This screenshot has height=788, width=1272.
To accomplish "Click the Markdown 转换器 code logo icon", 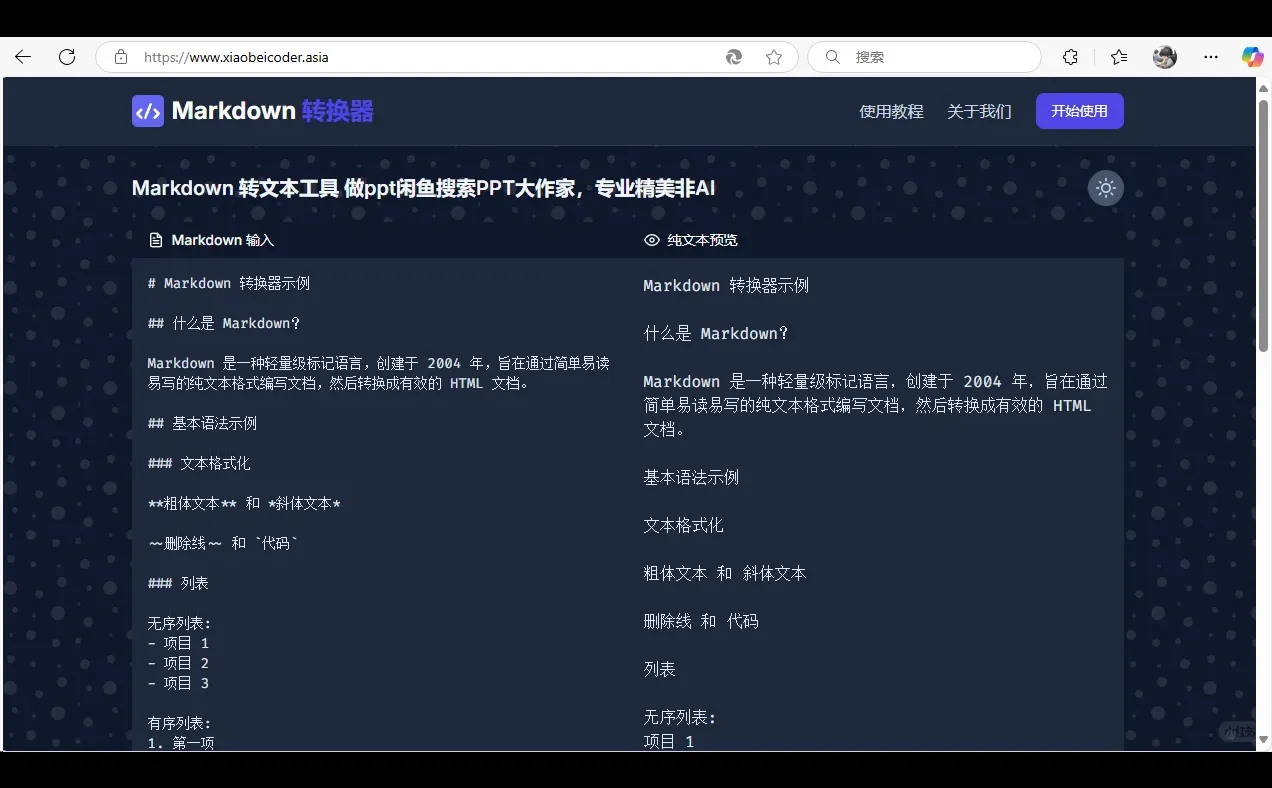I will (x=147, y=111).
